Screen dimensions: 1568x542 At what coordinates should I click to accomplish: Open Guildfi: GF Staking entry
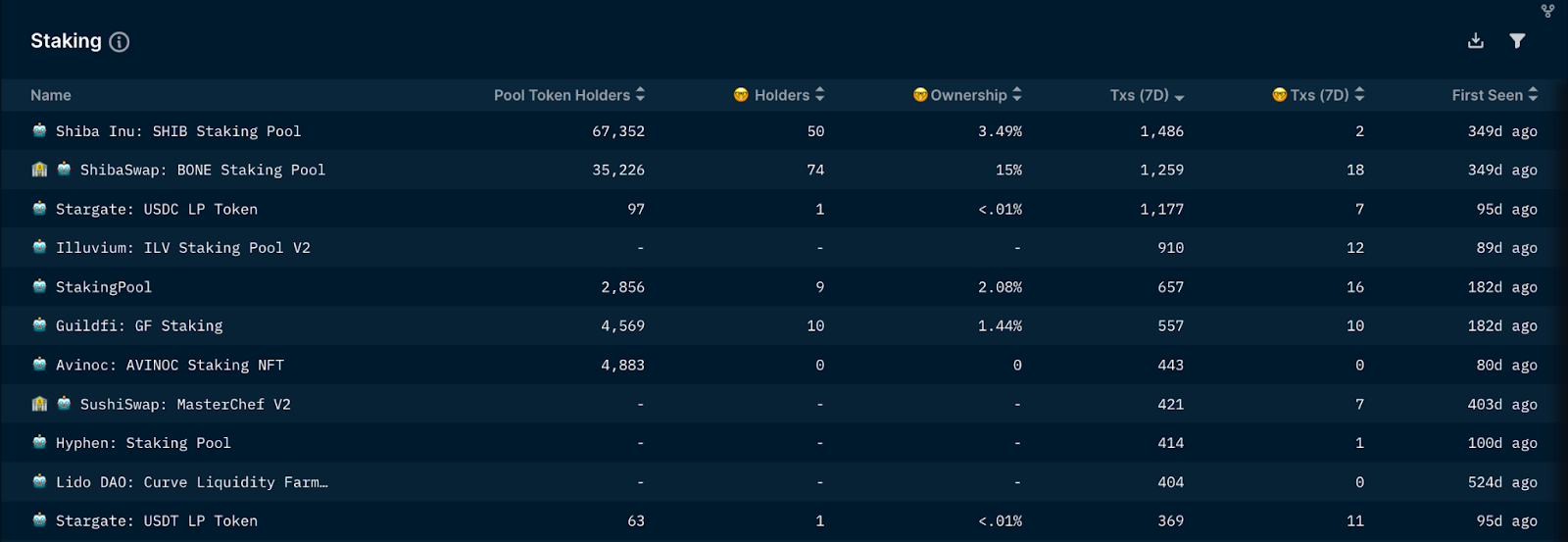click(139, 326)
